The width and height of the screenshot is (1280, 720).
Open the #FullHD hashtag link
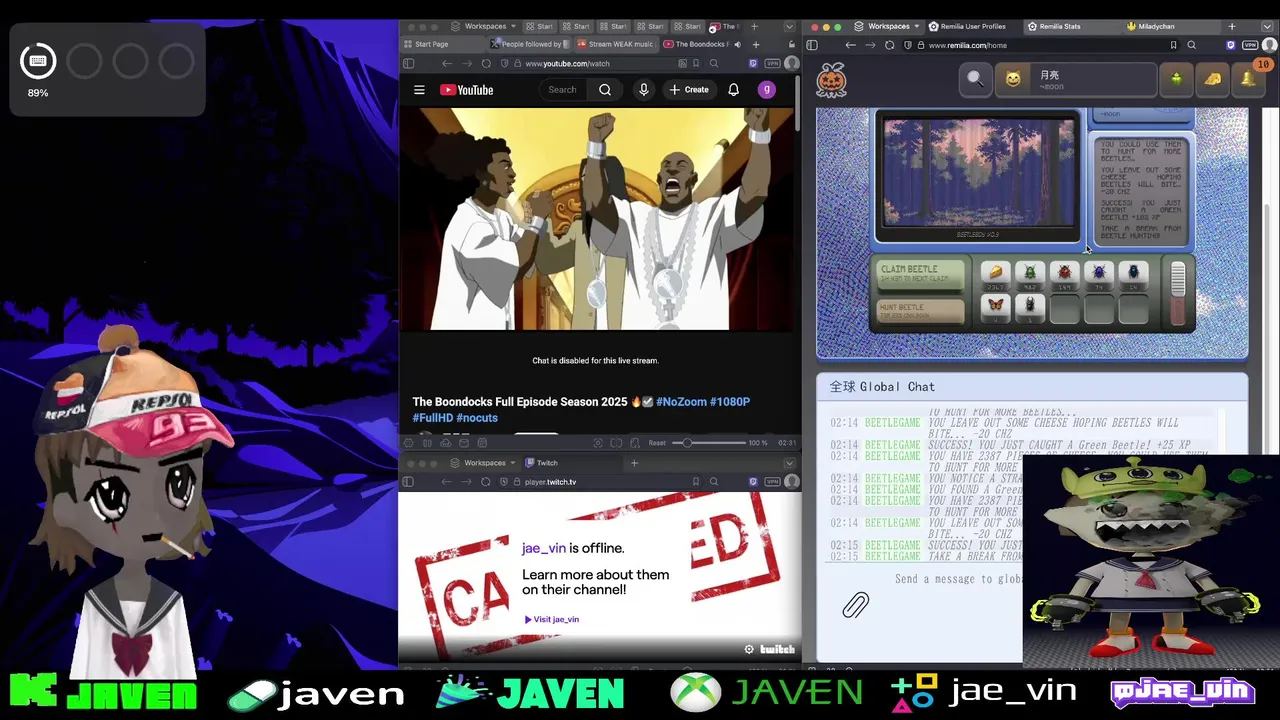(x=433, y=418)
